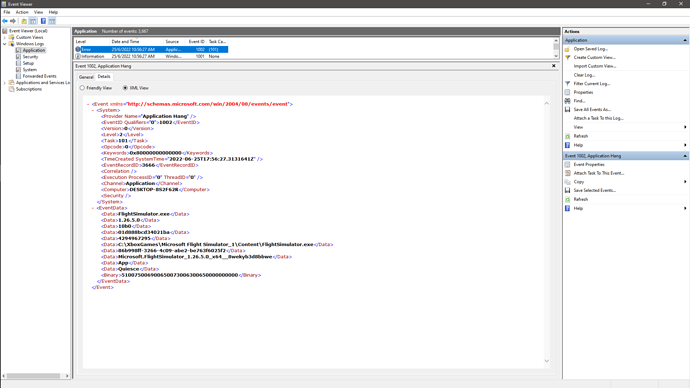Sort by Date and Time column header

pos(136,41)
